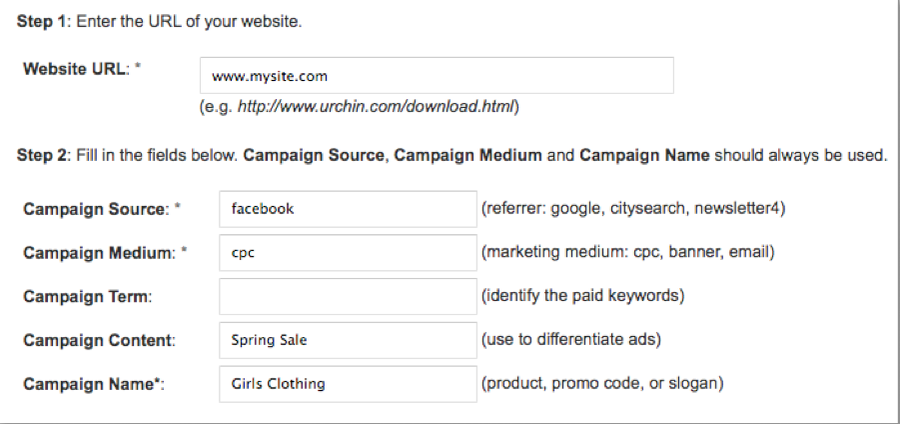The height and width of the screenshot is (424, 900).
Task: Select the empty Campaign Term field
Action: coord(347,296)
